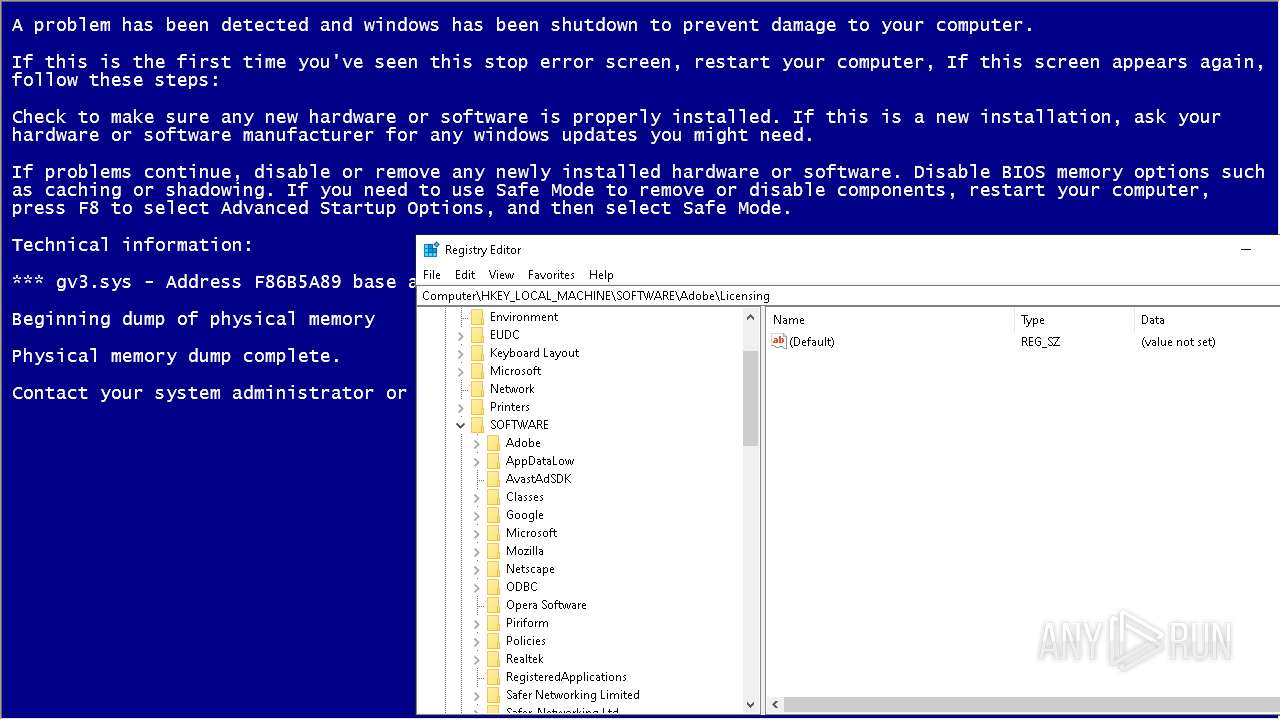The height and width of the screenshot is (720, 1280).
Task: Click the tree pane scroll down arrow
Action: [751, 705]
